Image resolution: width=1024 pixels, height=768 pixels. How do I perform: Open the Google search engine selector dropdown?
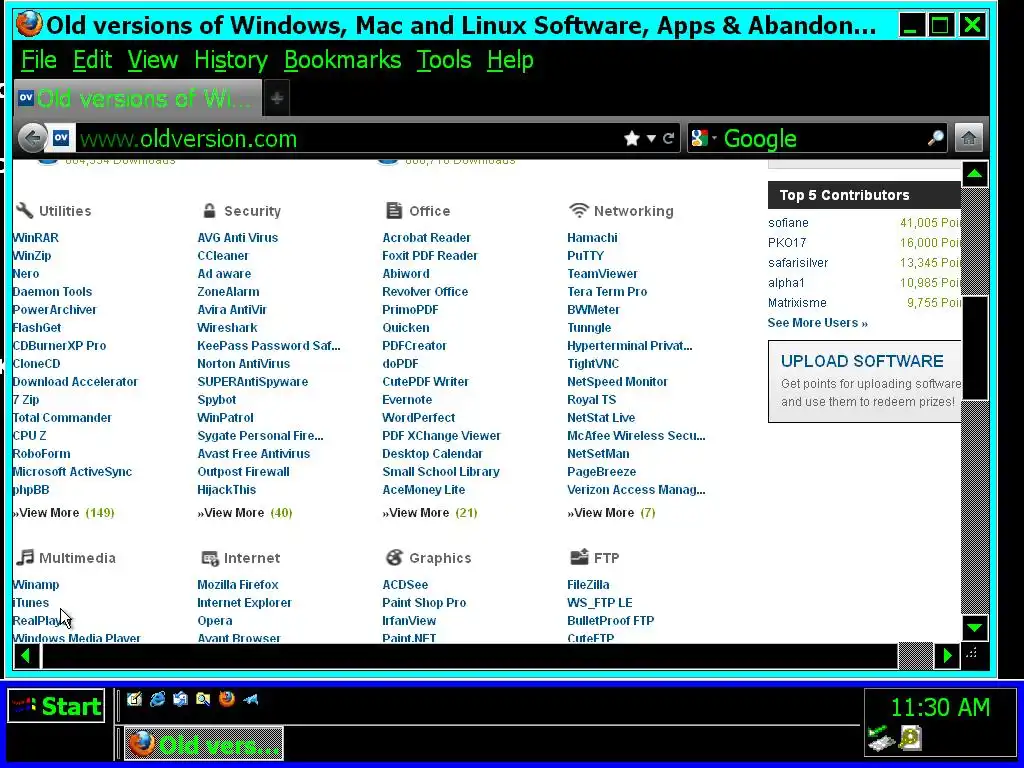704,138
